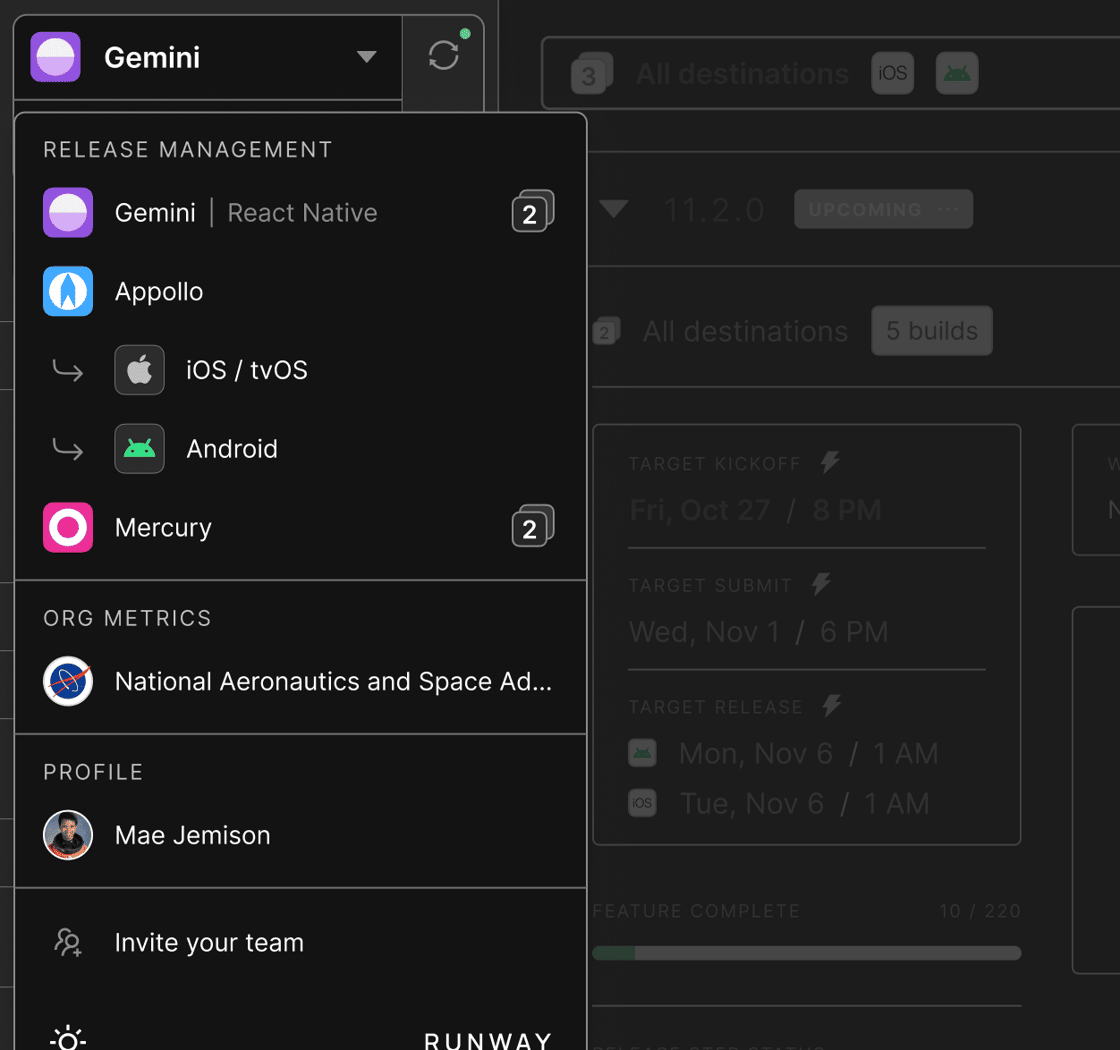
Task: Click the Appollo rocket icon
Action: [68, 291]
